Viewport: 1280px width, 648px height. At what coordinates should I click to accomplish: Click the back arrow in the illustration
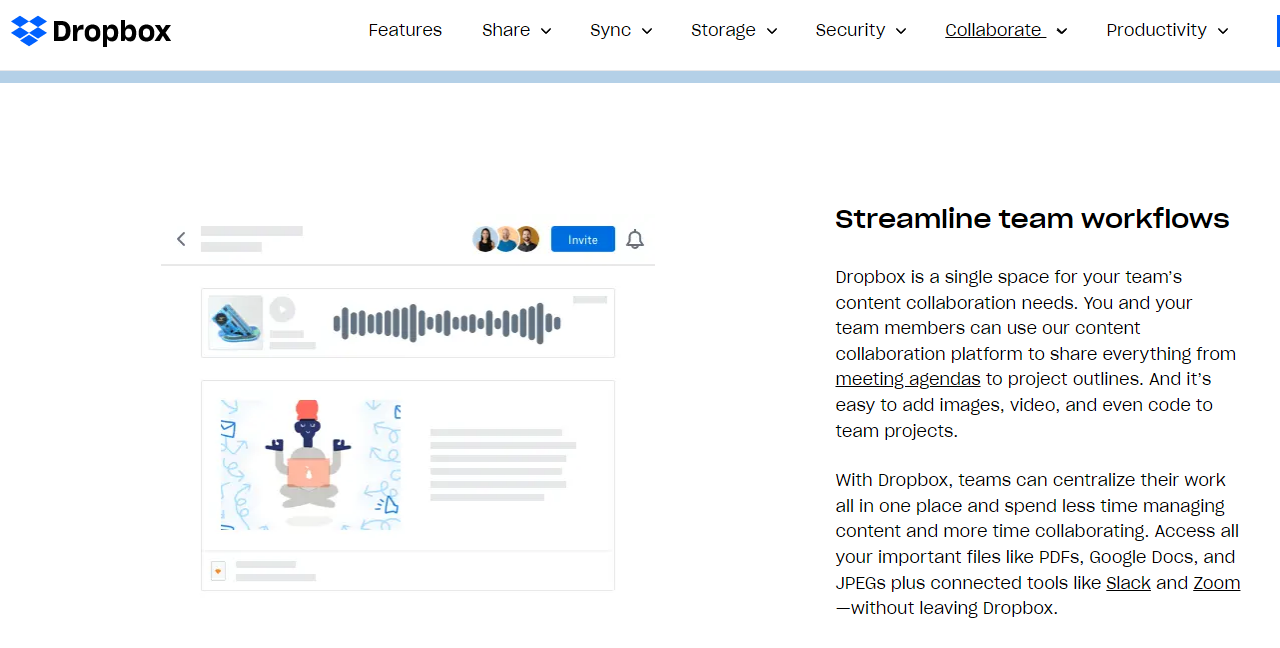pyautogui.click(x=181, y=239)
